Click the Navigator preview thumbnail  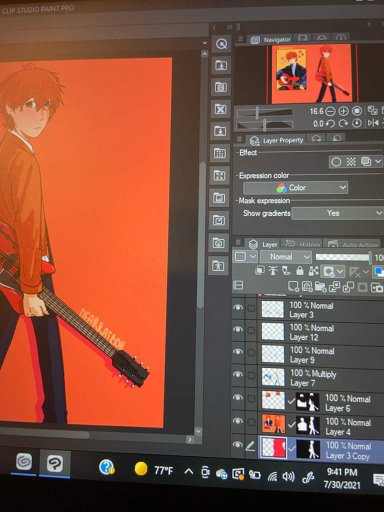pyautogui.click(x=311, y=74)
